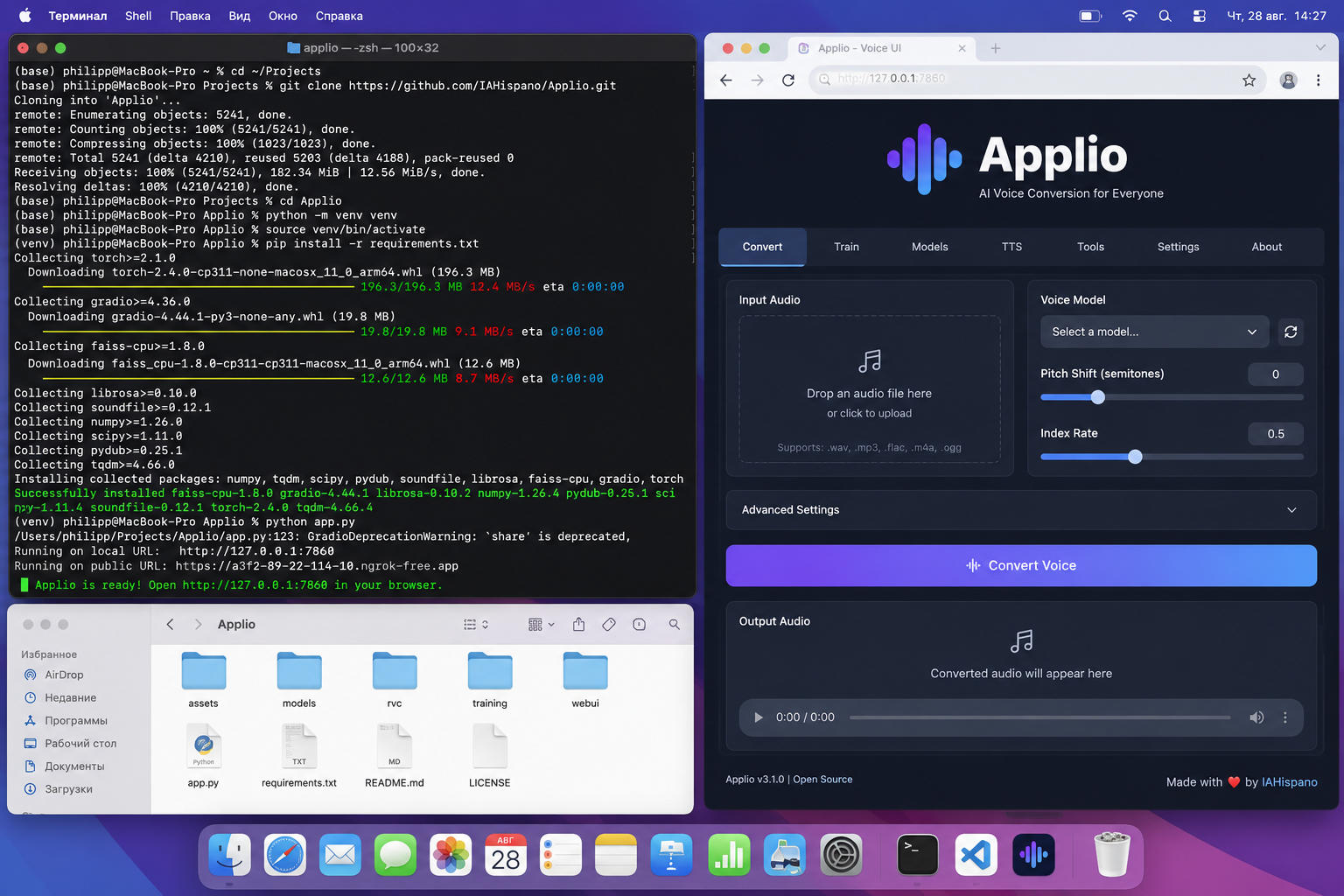Adjust the Pitch Shift slider
Image resolution: width=1344 pixels, height=896 pixels.
click(x=1172, y=397)
